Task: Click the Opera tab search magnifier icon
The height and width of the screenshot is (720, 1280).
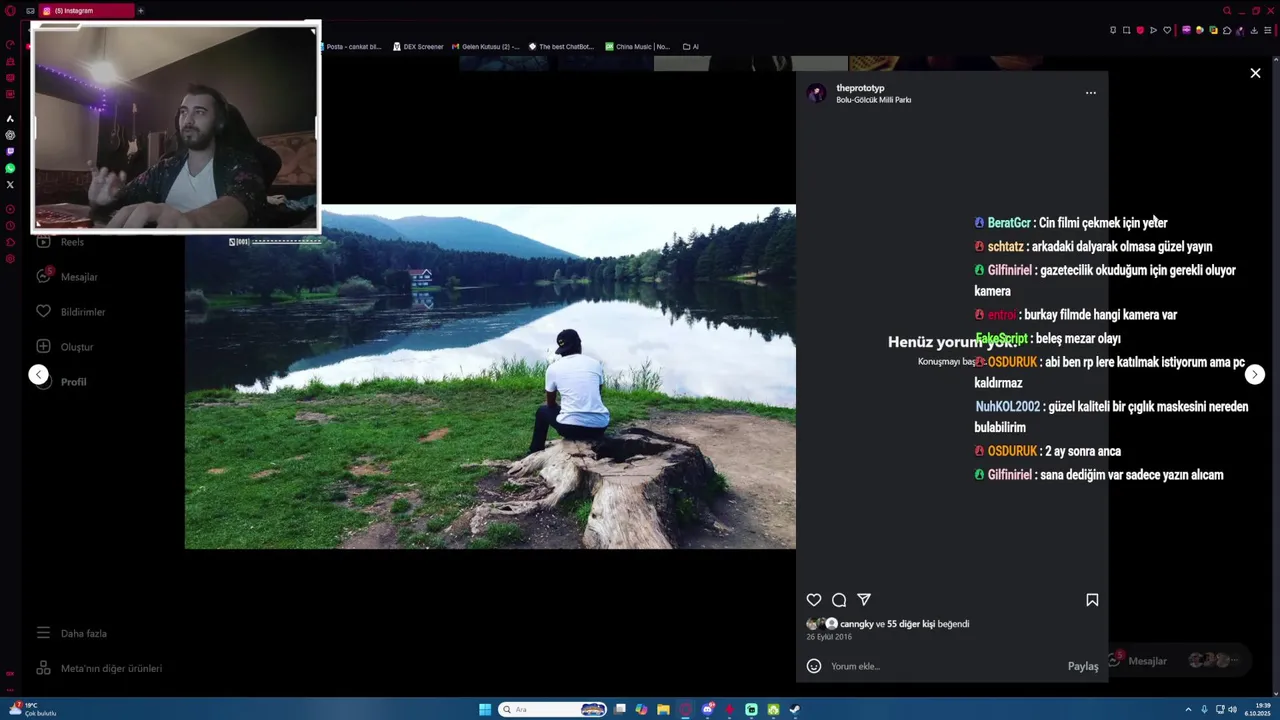Action: [x=1227, y=11]
